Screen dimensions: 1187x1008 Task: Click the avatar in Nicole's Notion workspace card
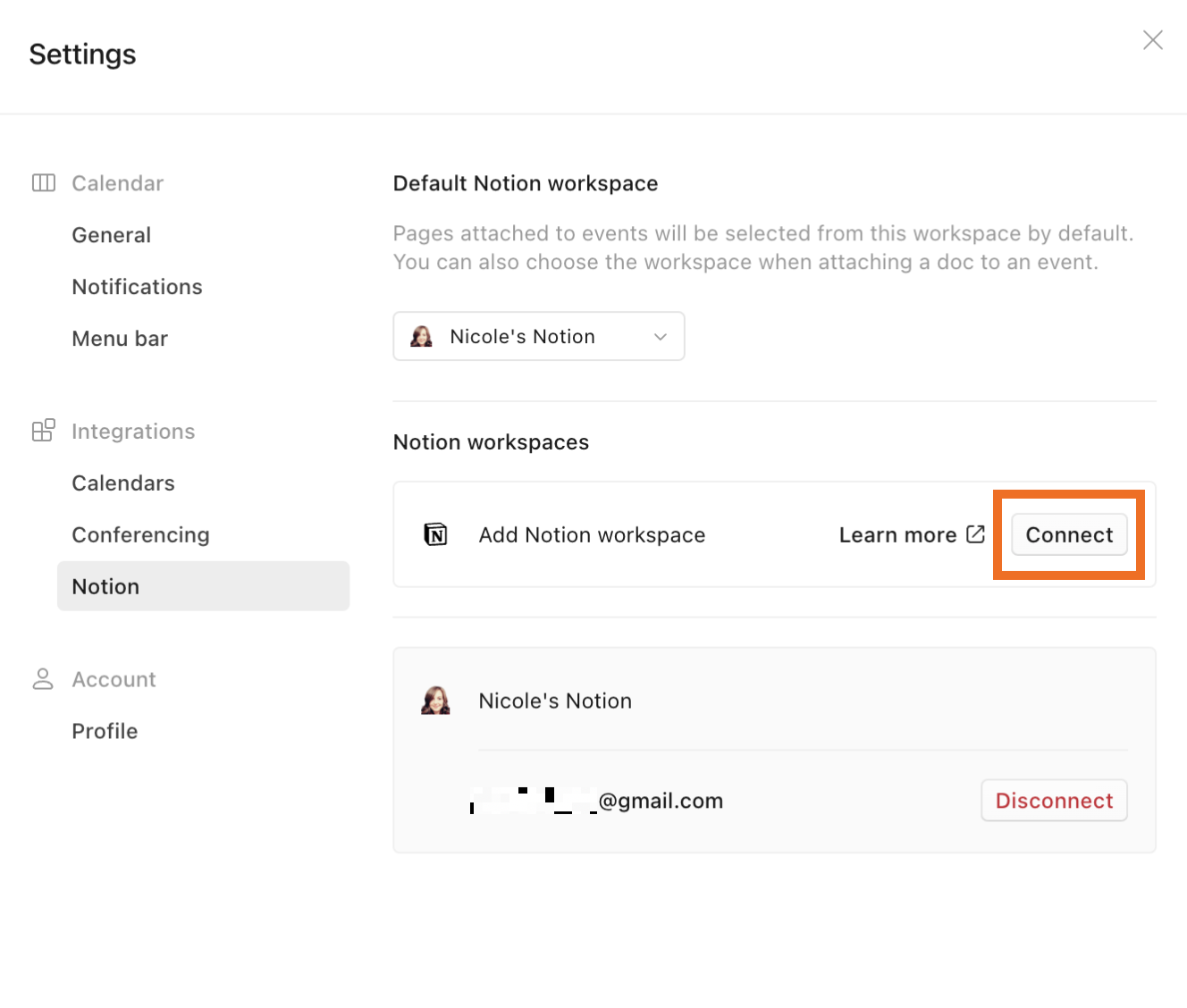(x=435, y=701)
